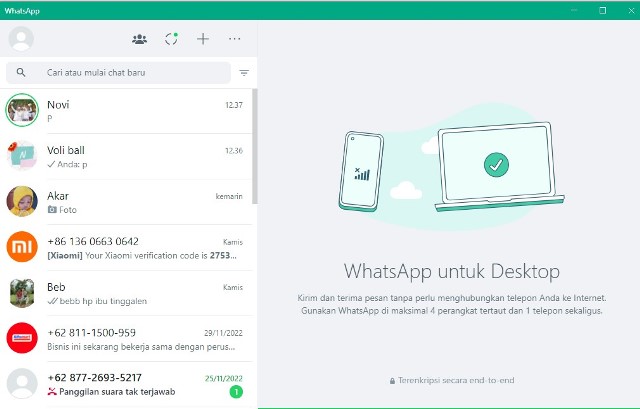640x409 pixels.
Task: Click the red avatar of +62 811-1500-959
Action: (22, 338)
